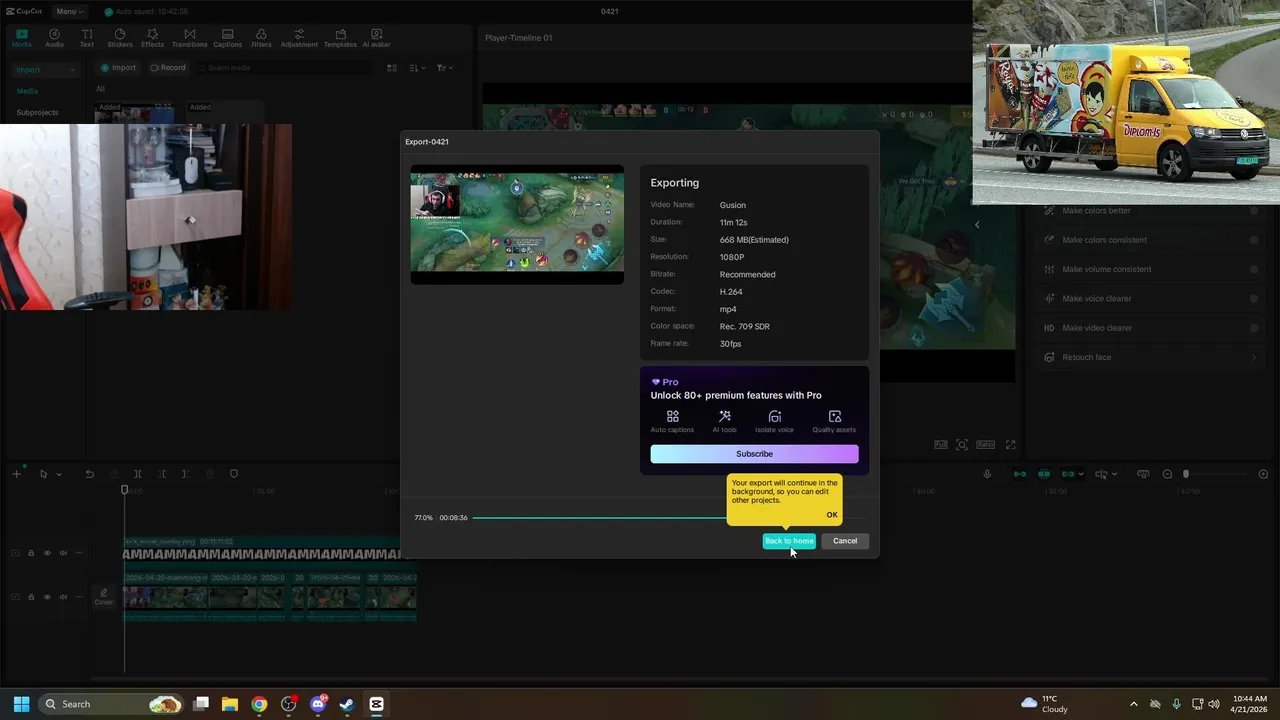Open the Windows Start menu

point(21,704)
